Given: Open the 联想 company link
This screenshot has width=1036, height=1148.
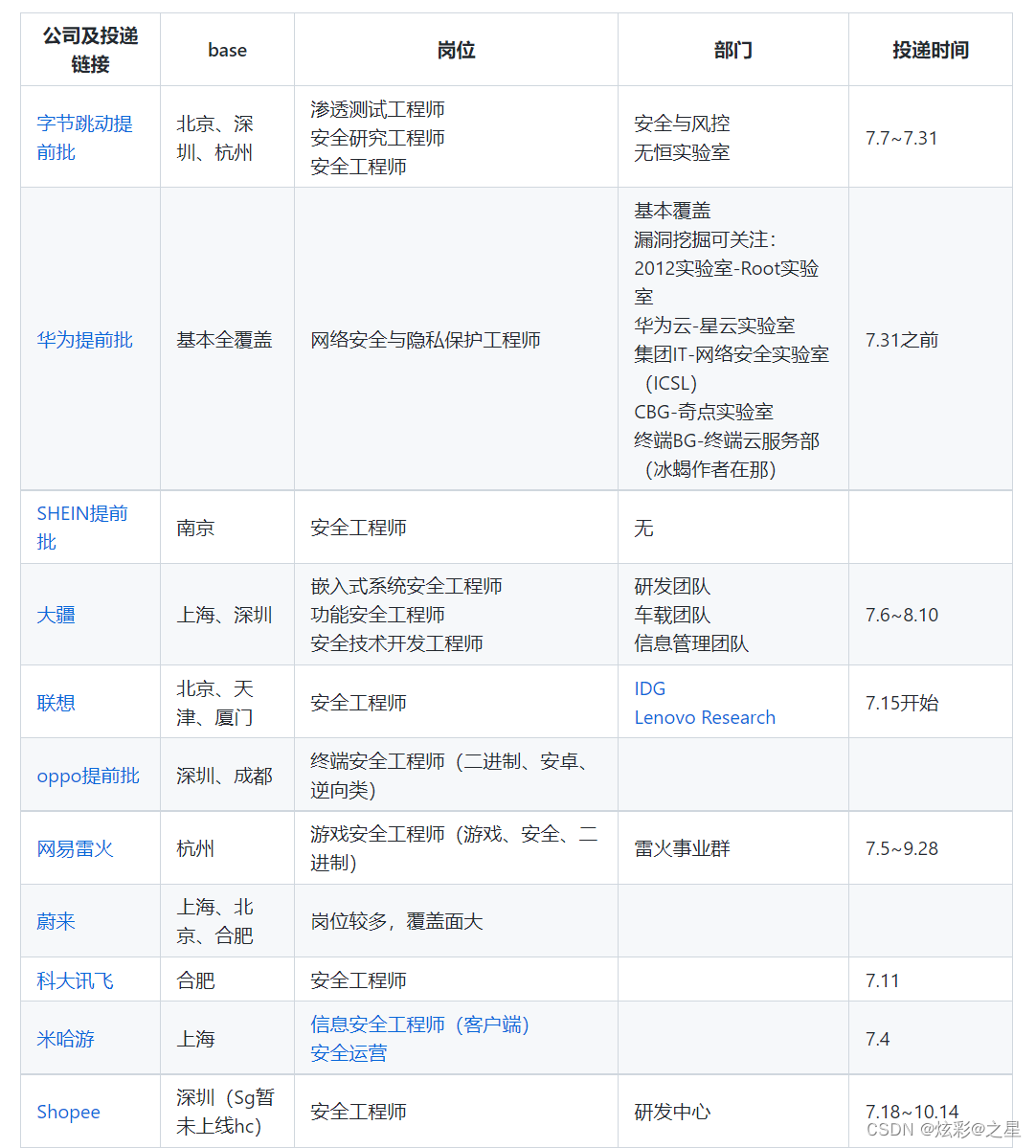Looking at the screenshot, I should tap(56, 703).
